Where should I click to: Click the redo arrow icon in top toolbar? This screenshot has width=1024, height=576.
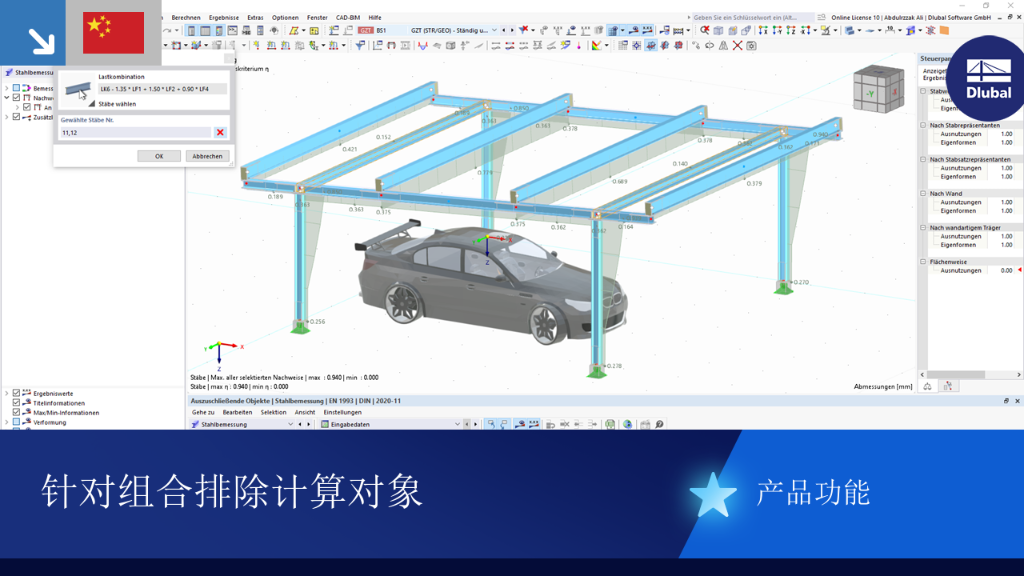coord(167,30)
